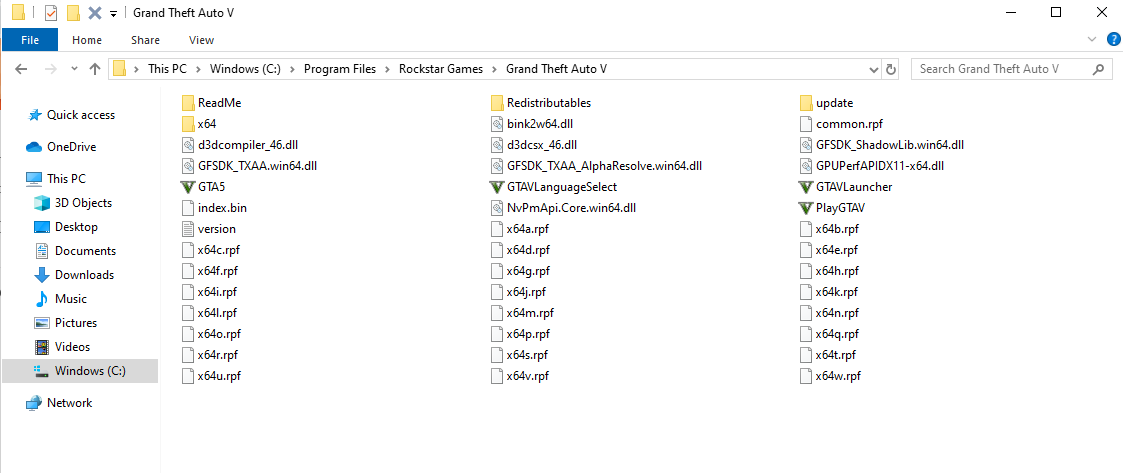
Task: Go up one folder level
Action: click(x=95, y=70)
